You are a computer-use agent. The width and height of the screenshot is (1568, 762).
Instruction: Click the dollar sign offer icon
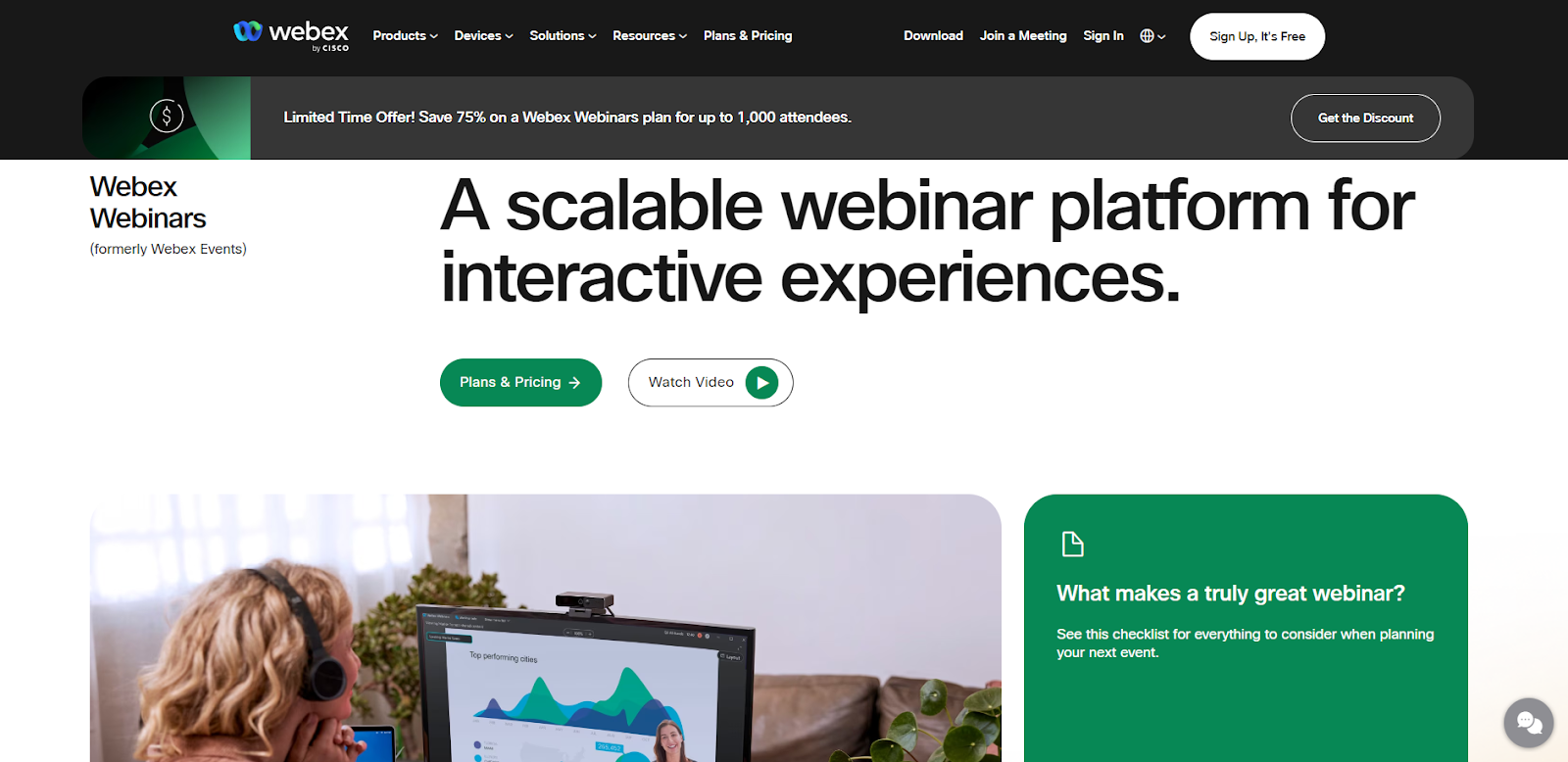[167, 117]
